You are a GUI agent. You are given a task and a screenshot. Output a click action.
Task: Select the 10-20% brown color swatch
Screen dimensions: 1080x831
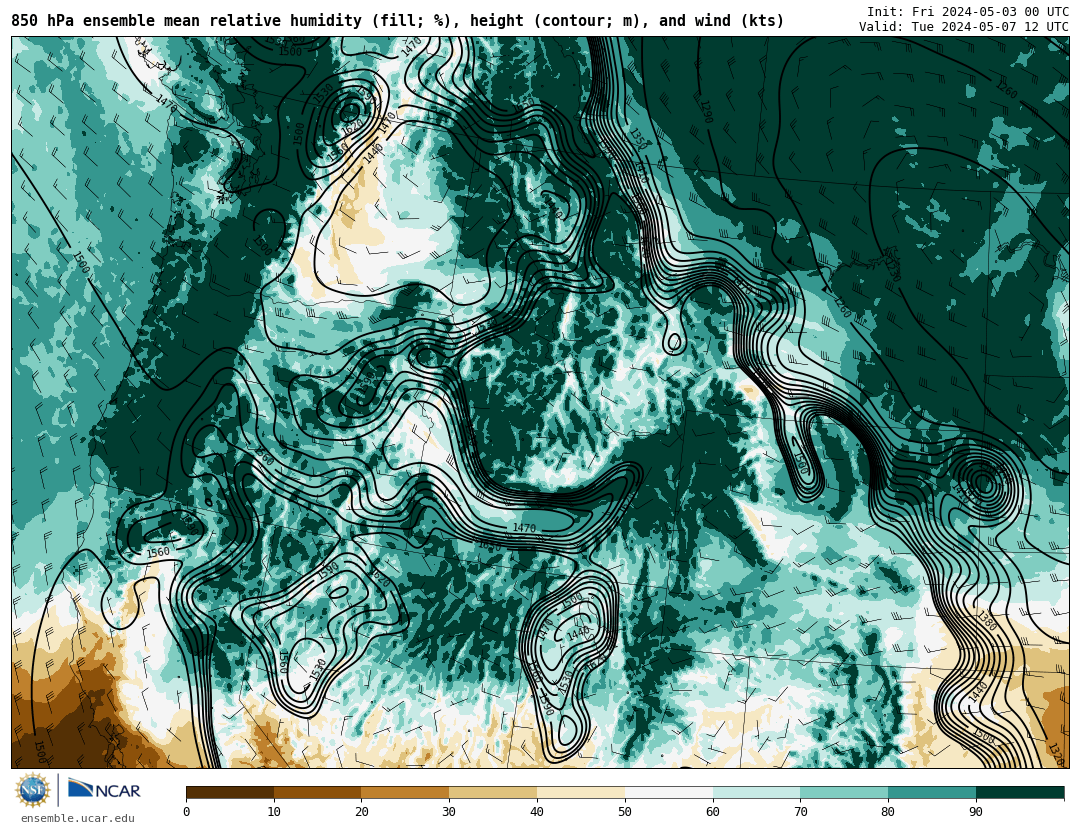(x=318, y=792)
